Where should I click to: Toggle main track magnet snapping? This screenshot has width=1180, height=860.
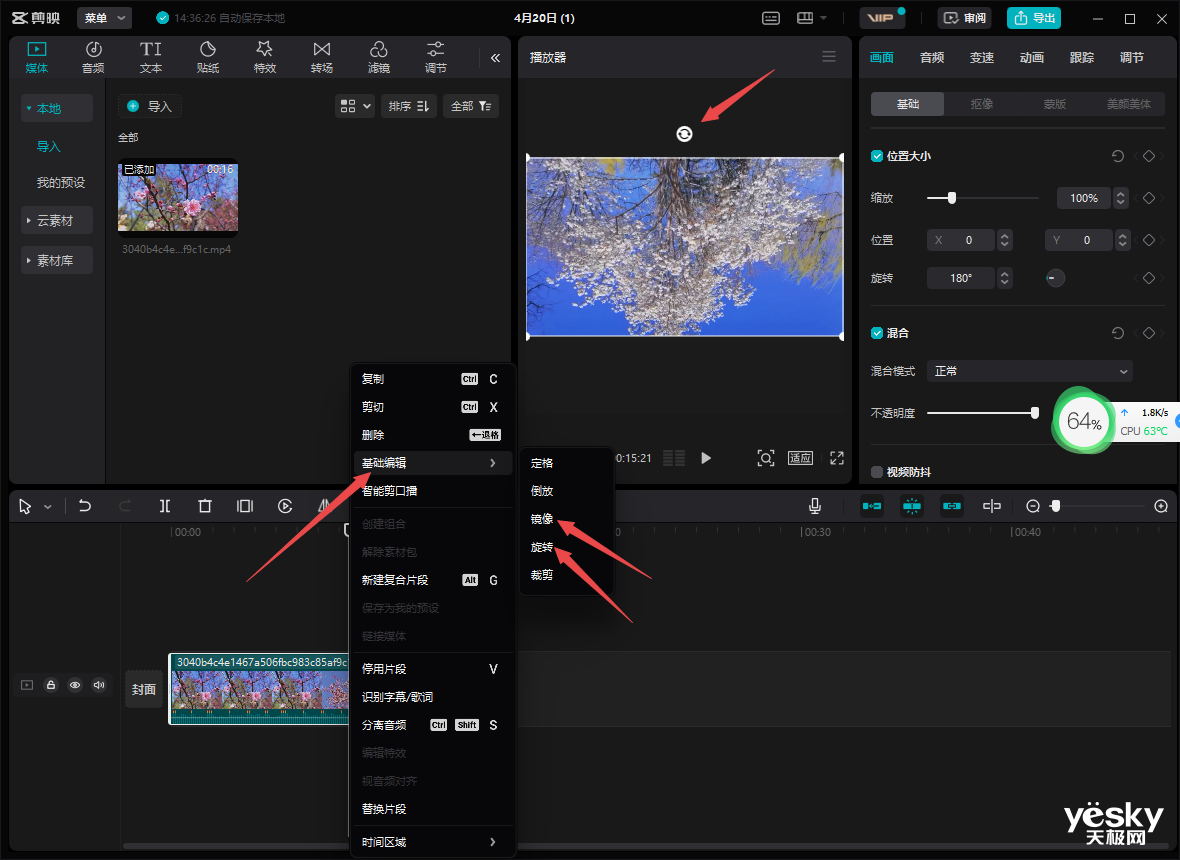point(871,506)
